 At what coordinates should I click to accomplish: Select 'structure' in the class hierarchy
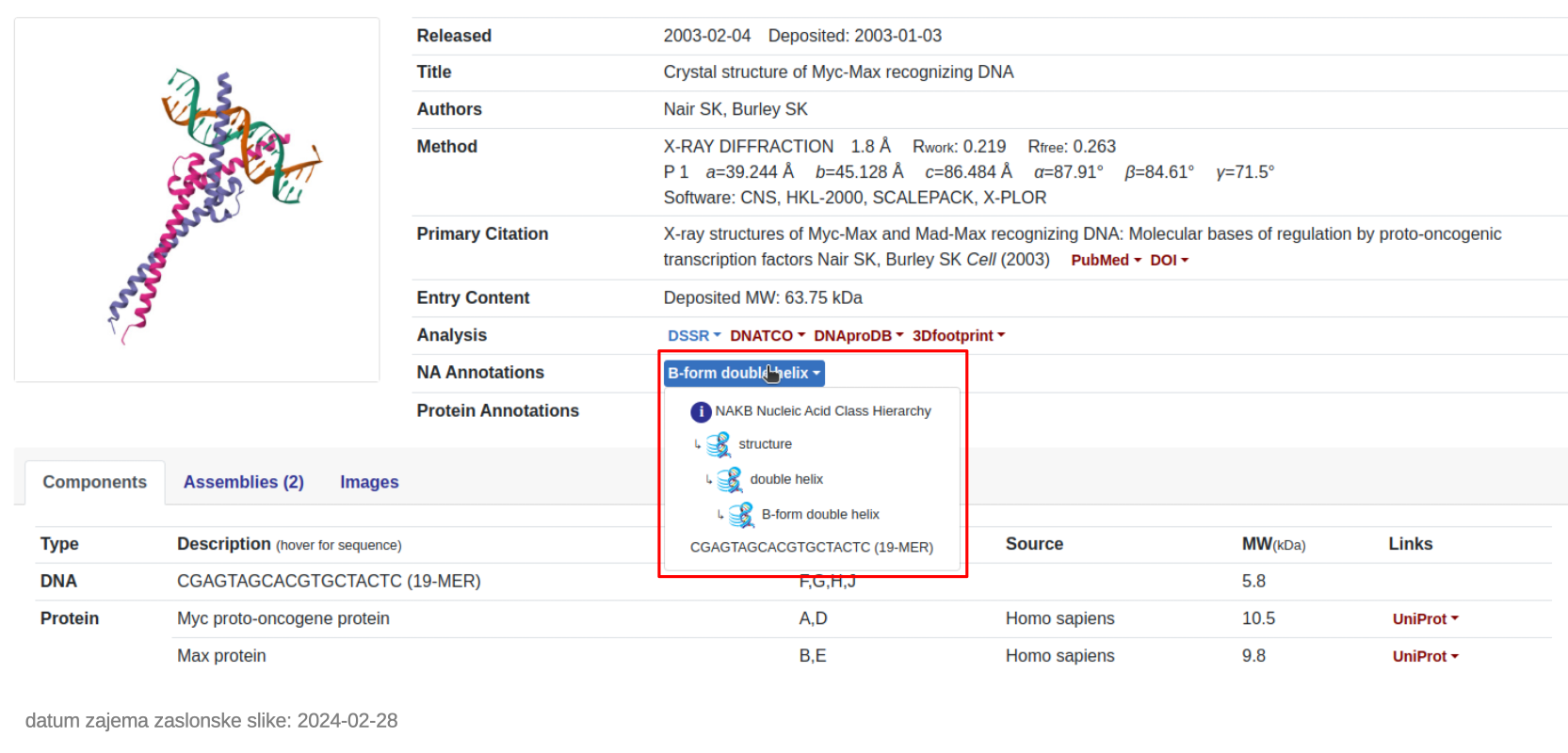click(x=765, y=444)
